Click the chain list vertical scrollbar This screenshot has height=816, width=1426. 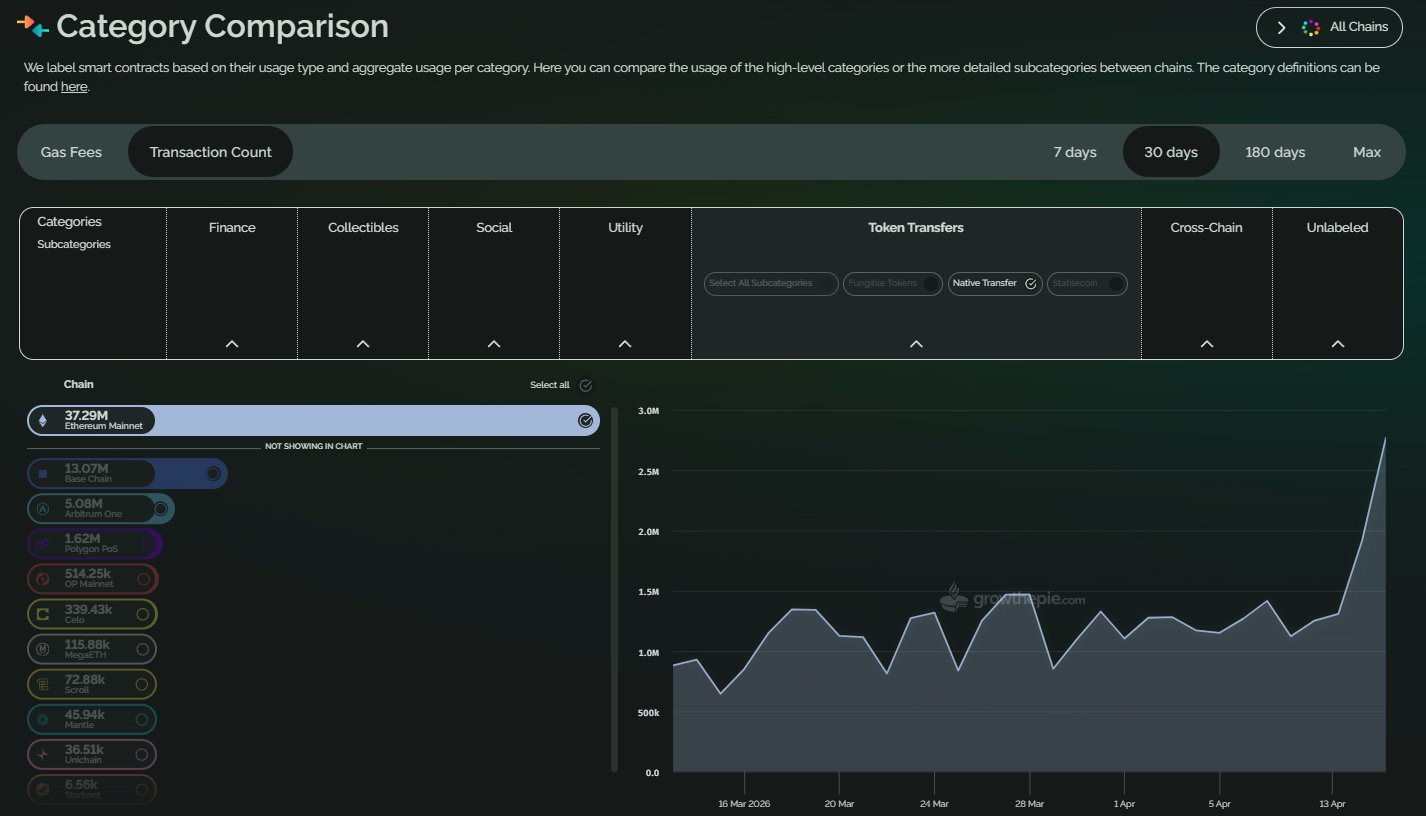(614, 590)
